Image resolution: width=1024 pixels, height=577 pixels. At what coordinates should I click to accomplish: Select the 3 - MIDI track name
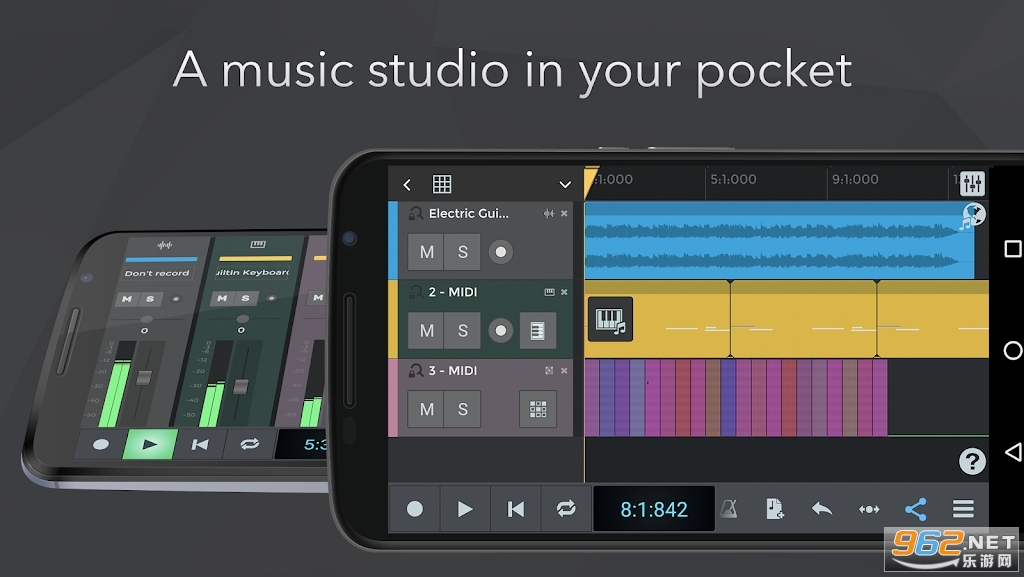tap(453, 370)
